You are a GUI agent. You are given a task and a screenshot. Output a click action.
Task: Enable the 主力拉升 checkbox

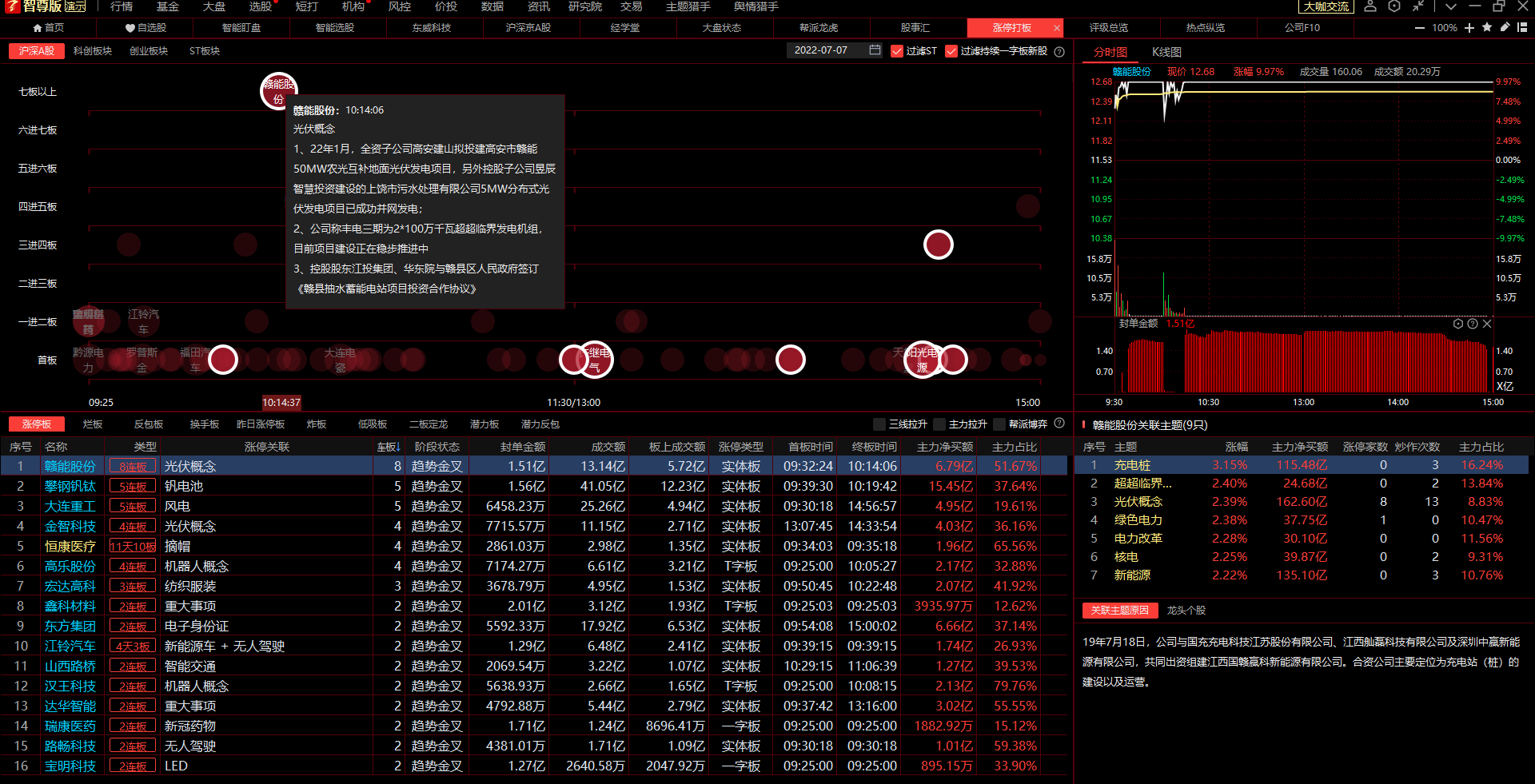(939, 424)
